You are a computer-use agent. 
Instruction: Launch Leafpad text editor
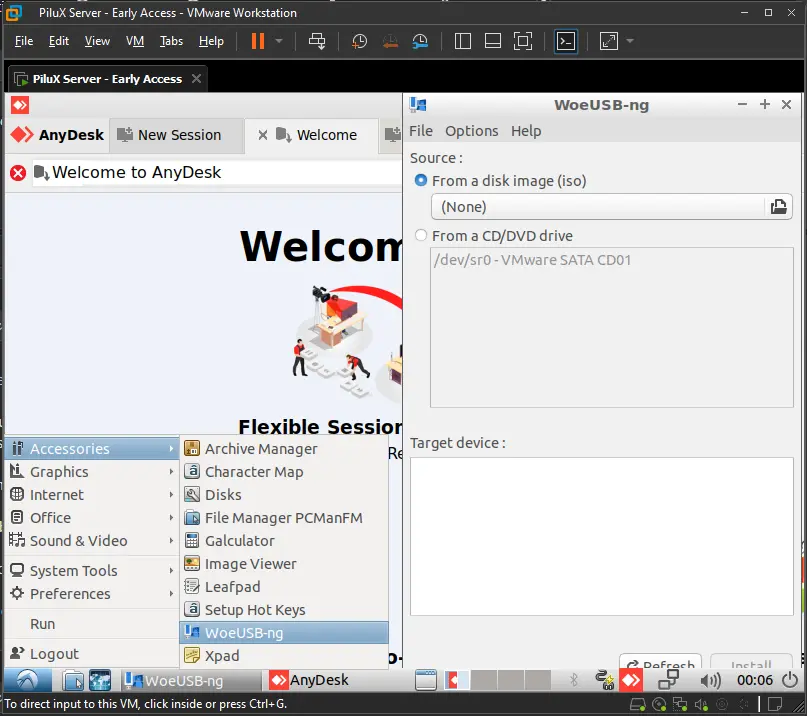click(284, 586)
